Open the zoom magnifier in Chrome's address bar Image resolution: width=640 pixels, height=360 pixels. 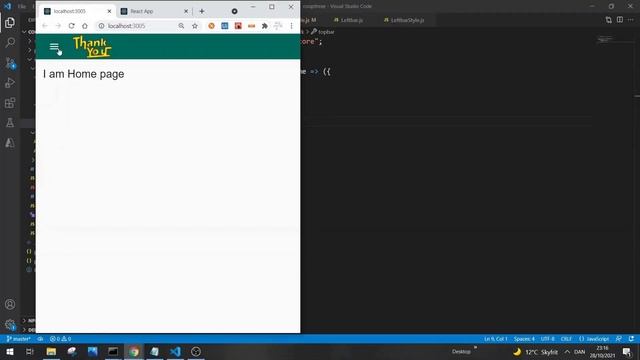coord(181,26)
